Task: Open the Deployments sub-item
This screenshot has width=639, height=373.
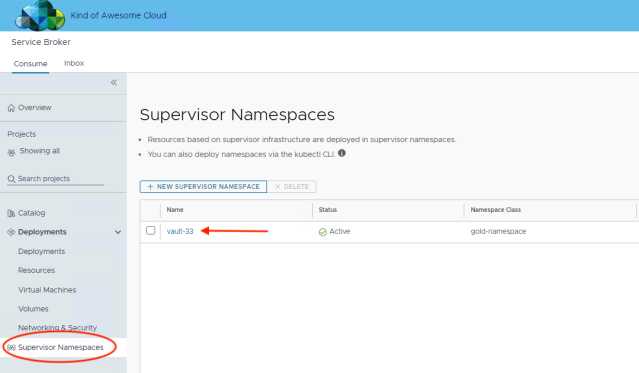Action: pyautogui.click(x=42, y=251)
